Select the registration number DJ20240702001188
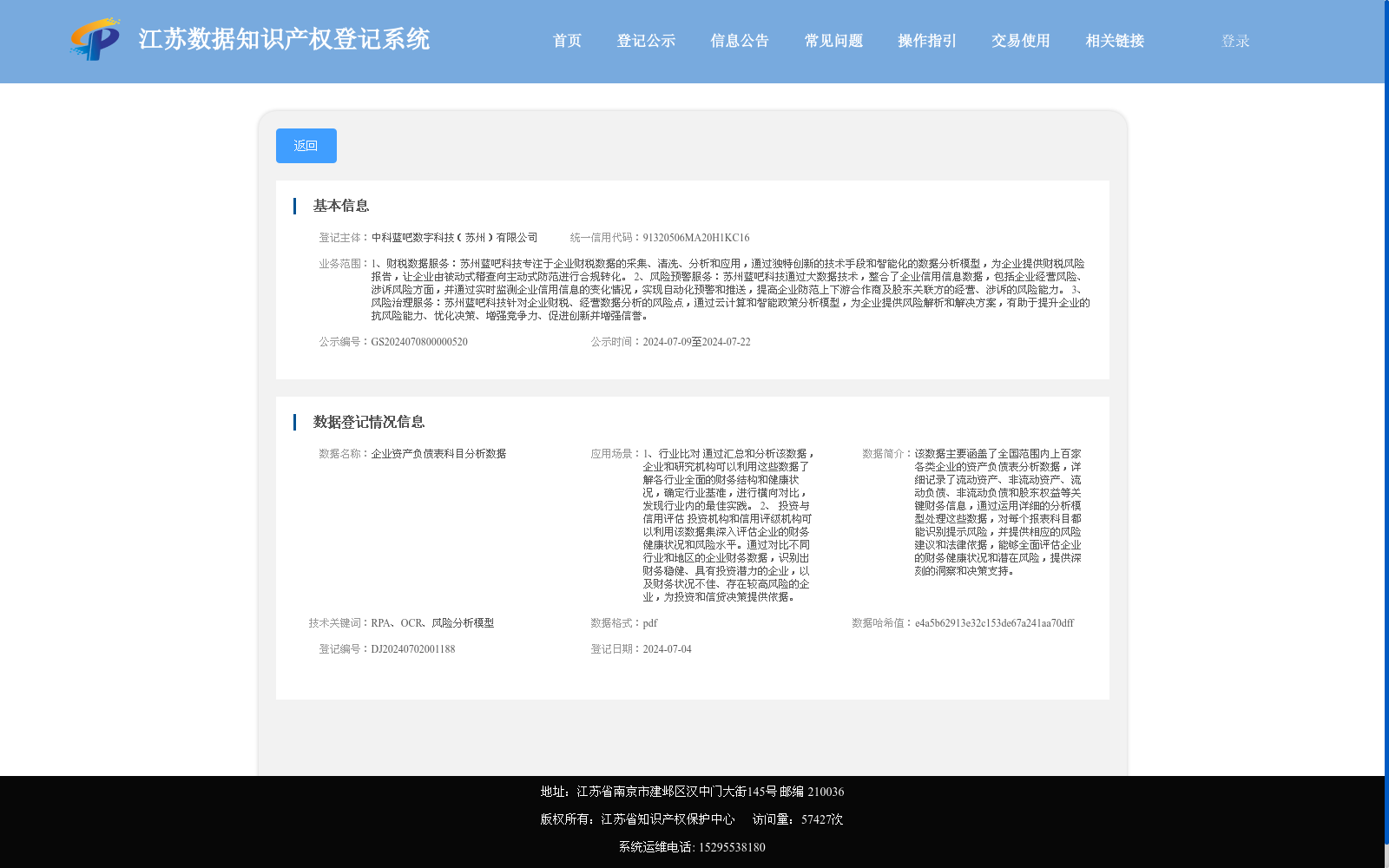This screenshot has height=868, width=1389. 413,649
